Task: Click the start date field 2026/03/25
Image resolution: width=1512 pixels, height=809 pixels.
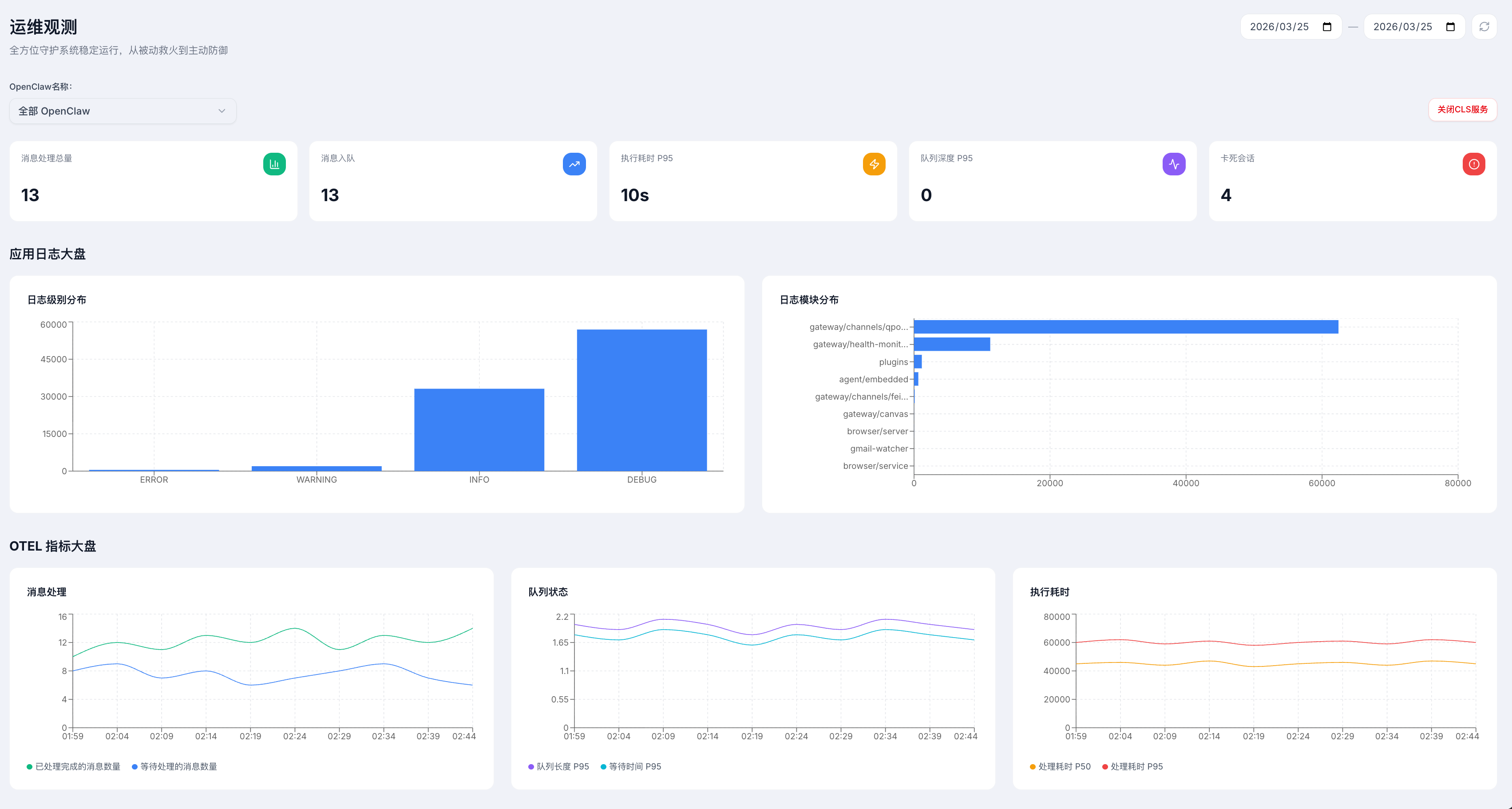Action: pos(1279,27)
